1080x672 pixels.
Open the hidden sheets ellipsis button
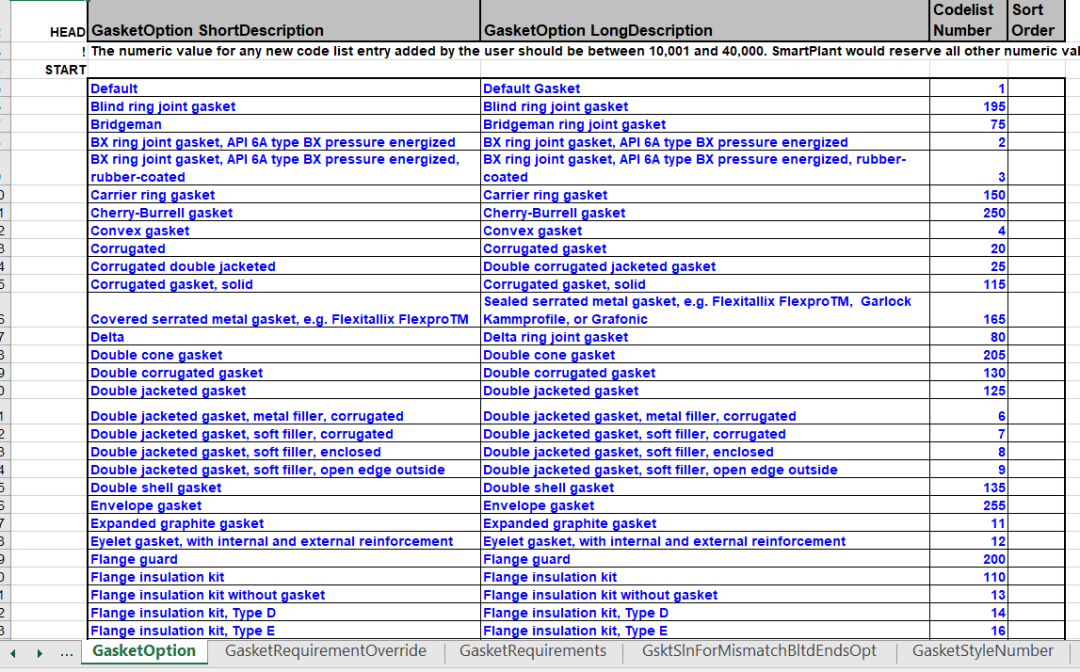66,653
